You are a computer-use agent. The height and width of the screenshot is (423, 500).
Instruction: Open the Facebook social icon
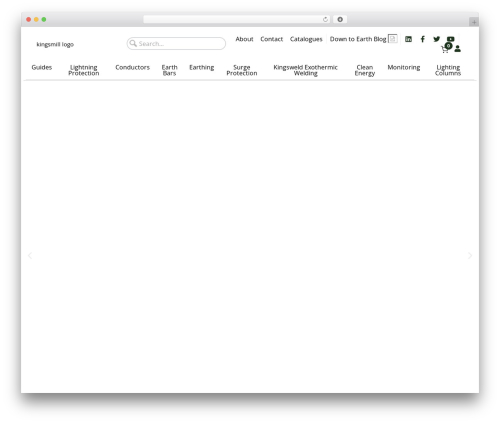(x=422, y=39)
